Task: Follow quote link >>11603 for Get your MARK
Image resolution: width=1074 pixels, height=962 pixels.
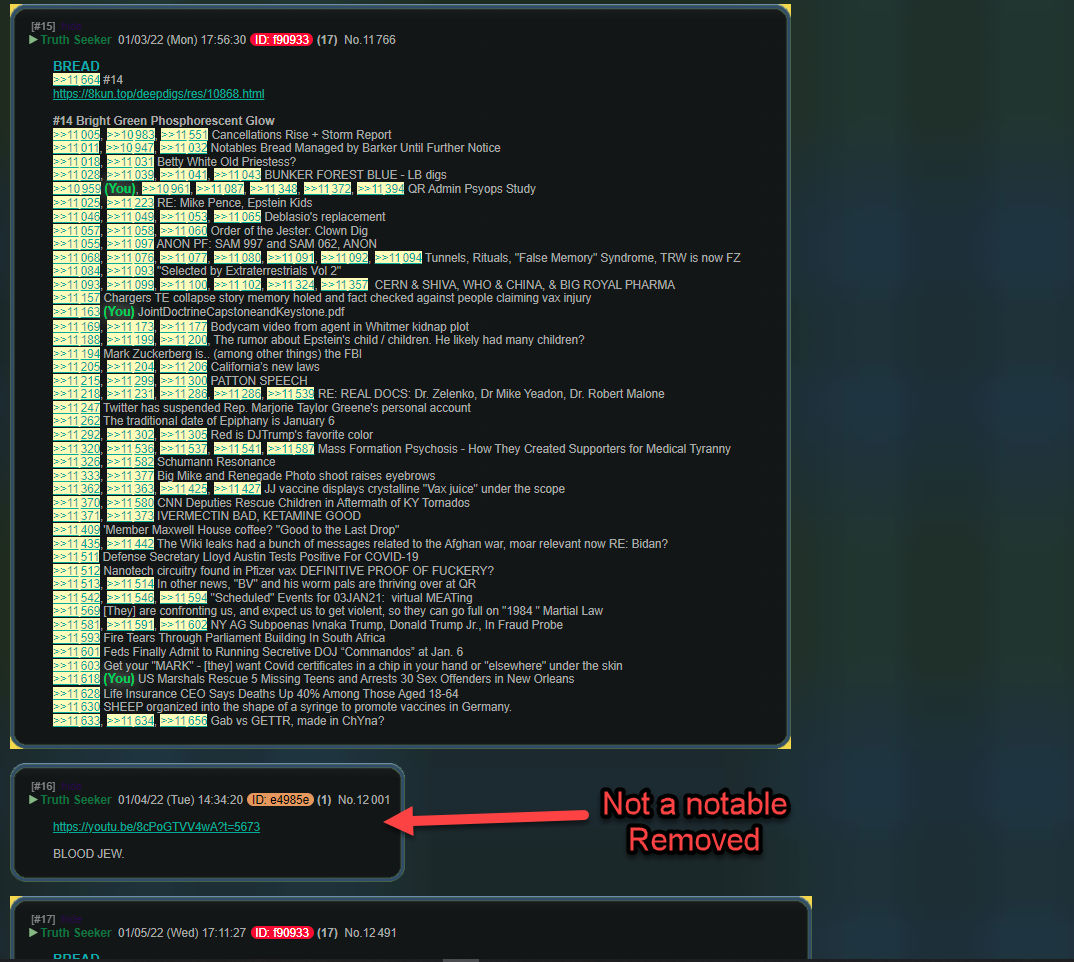Action: click(x=77, y=666)
